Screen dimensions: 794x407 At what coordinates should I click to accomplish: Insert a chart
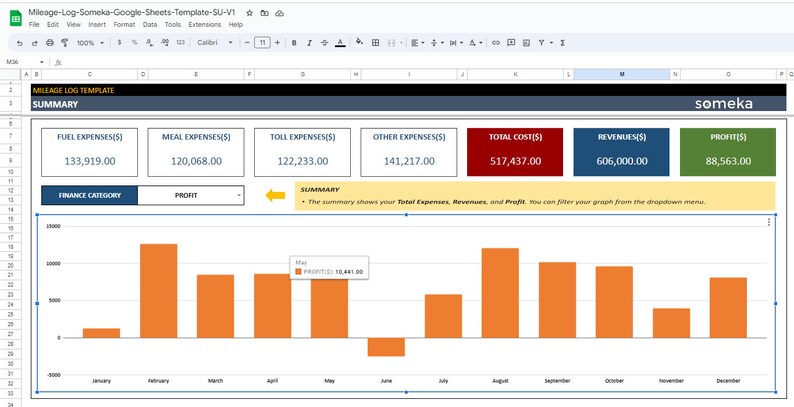[x=526, y=43]
